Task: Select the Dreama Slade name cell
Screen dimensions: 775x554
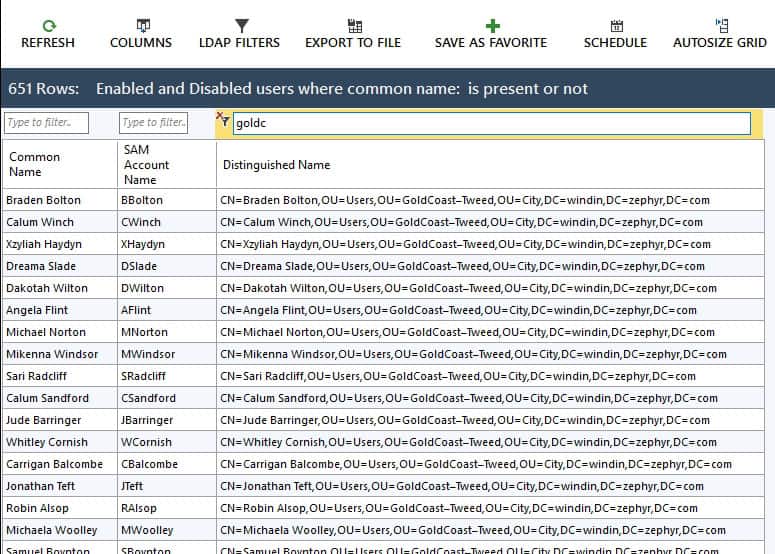Action: [x=60, y=266]
